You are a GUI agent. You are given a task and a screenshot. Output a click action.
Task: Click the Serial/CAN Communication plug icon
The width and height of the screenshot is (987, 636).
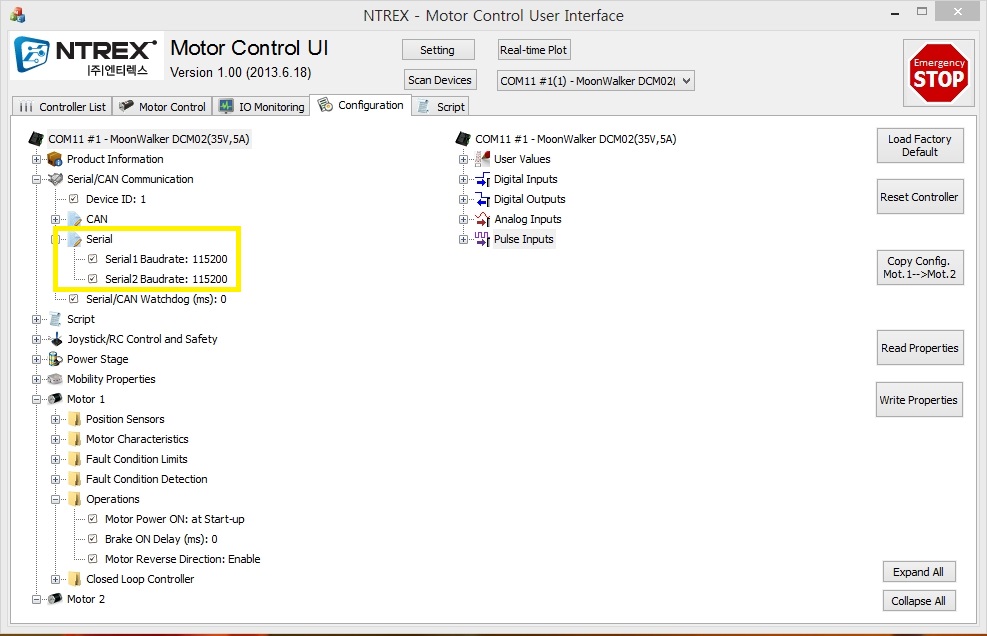tap(55, 179)
